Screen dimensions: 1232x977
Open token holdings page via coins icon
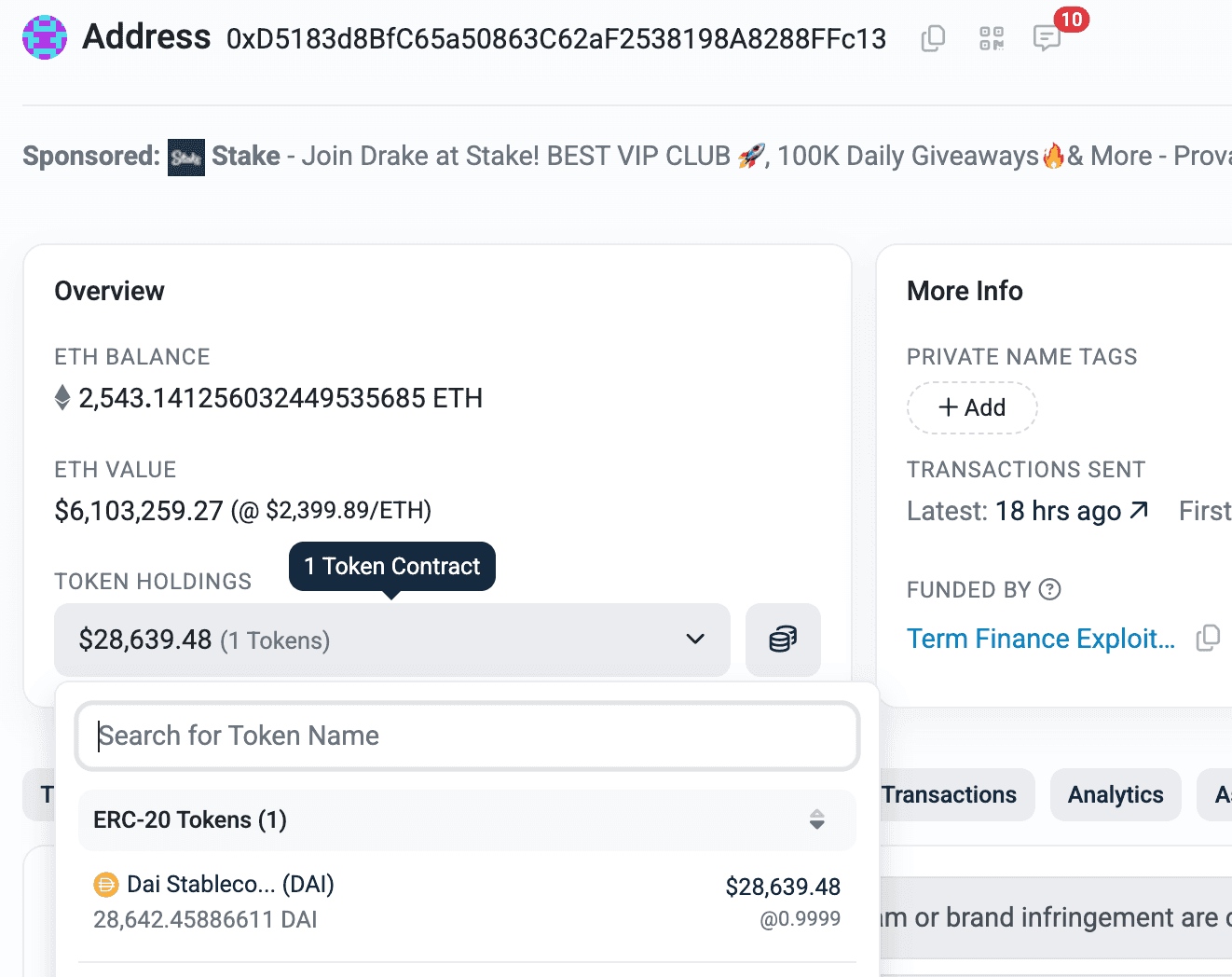point(783,640)
